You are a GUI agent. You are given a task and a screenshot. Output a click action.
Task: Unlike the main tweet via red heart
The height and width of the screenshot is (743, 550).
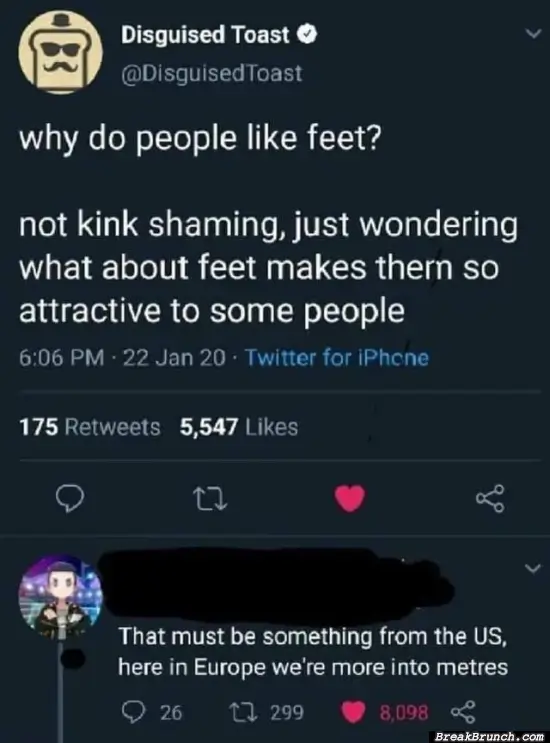coord(350,498)
